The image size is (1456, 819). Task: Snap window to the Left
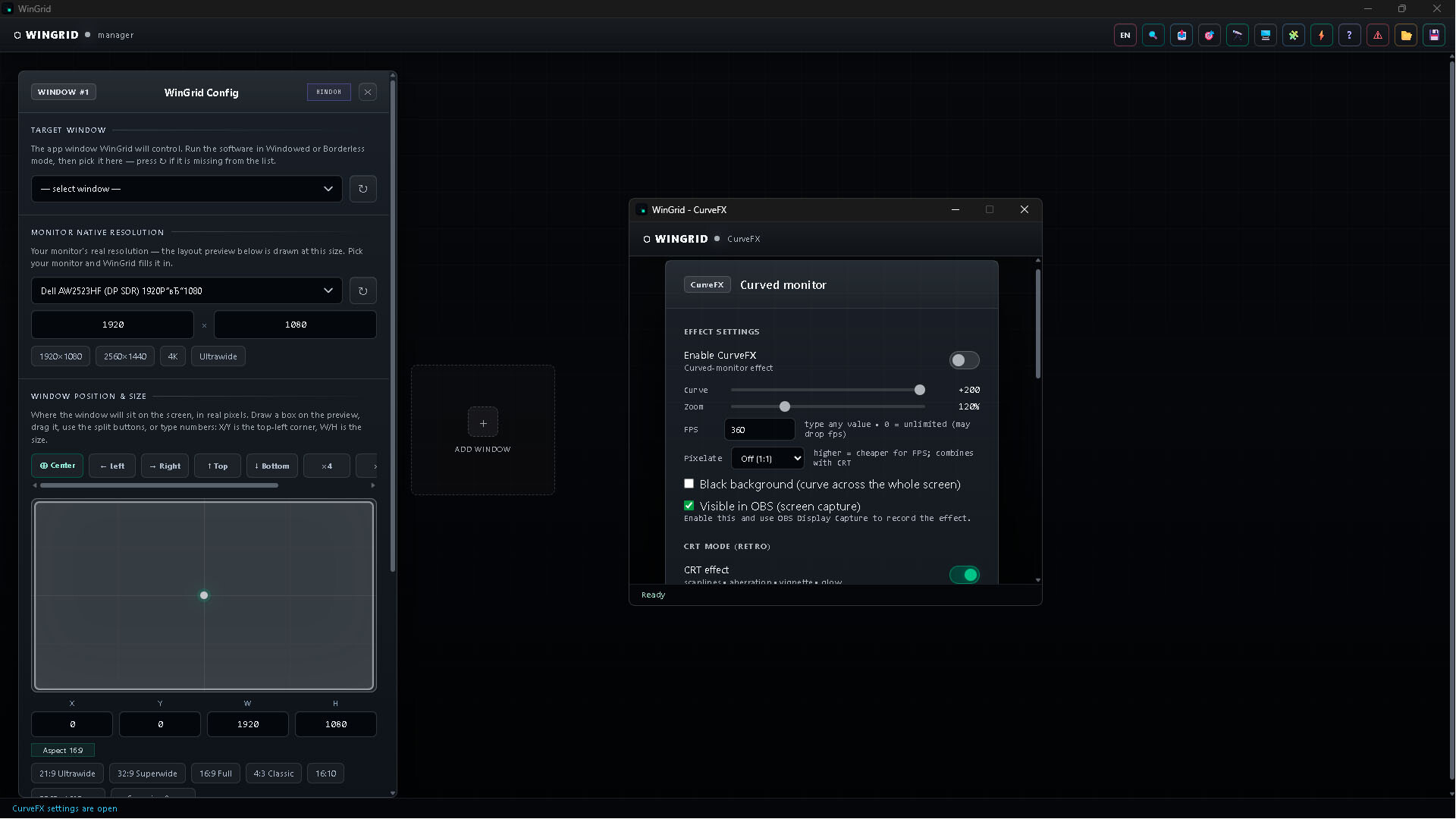[112, 466]
